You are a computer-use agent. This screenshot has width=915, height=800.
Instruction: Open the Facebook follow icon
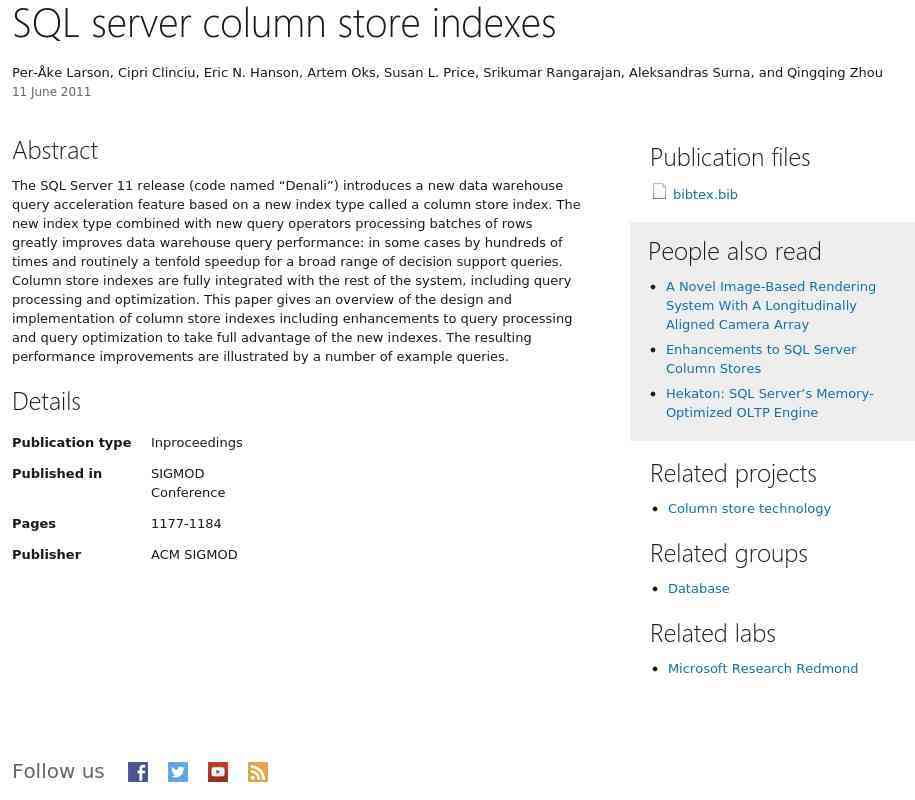[x=138, y=772]
